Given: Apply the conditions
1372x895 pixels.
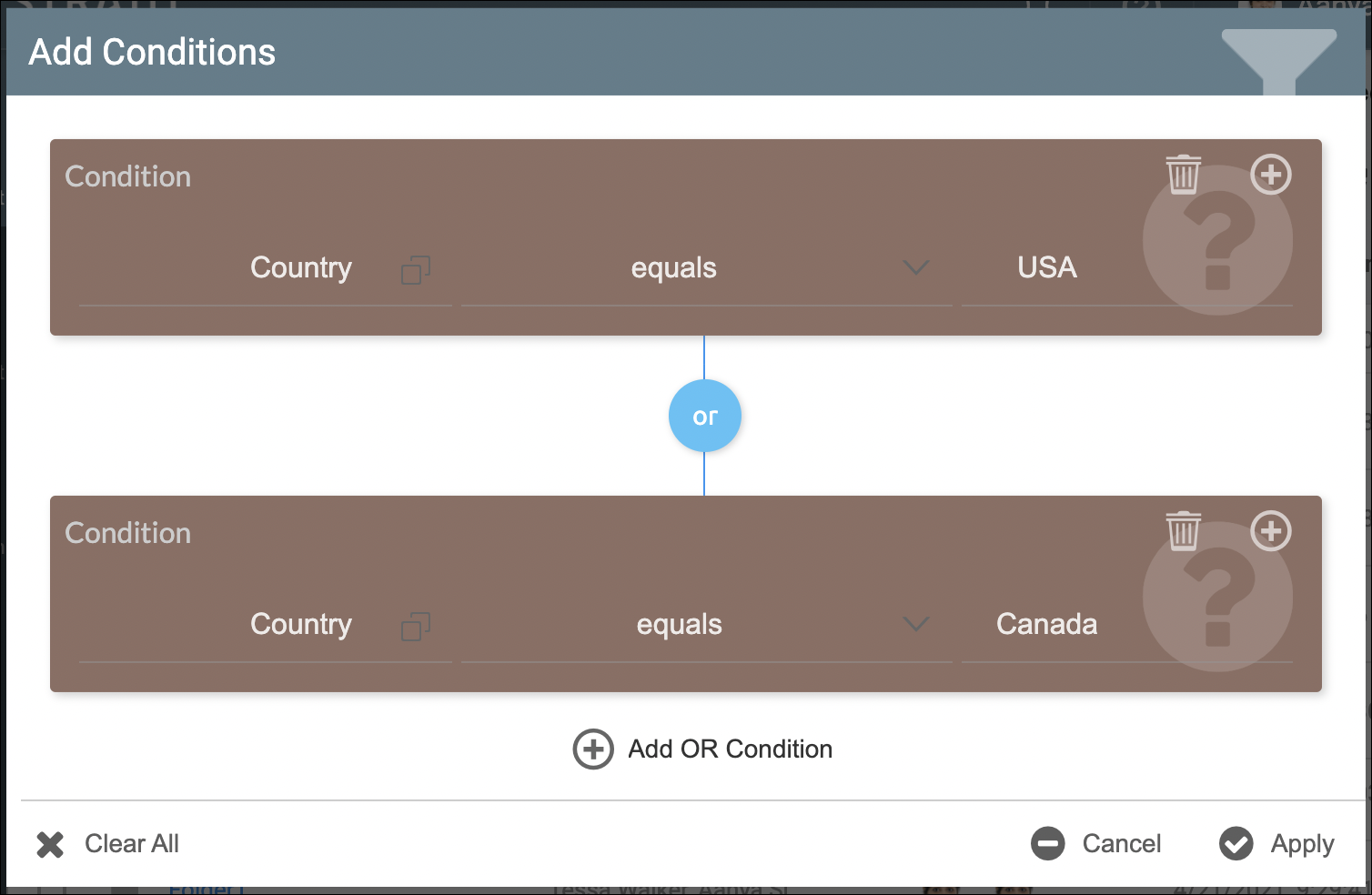Looking at the screenshot, I should (1276, 844).
